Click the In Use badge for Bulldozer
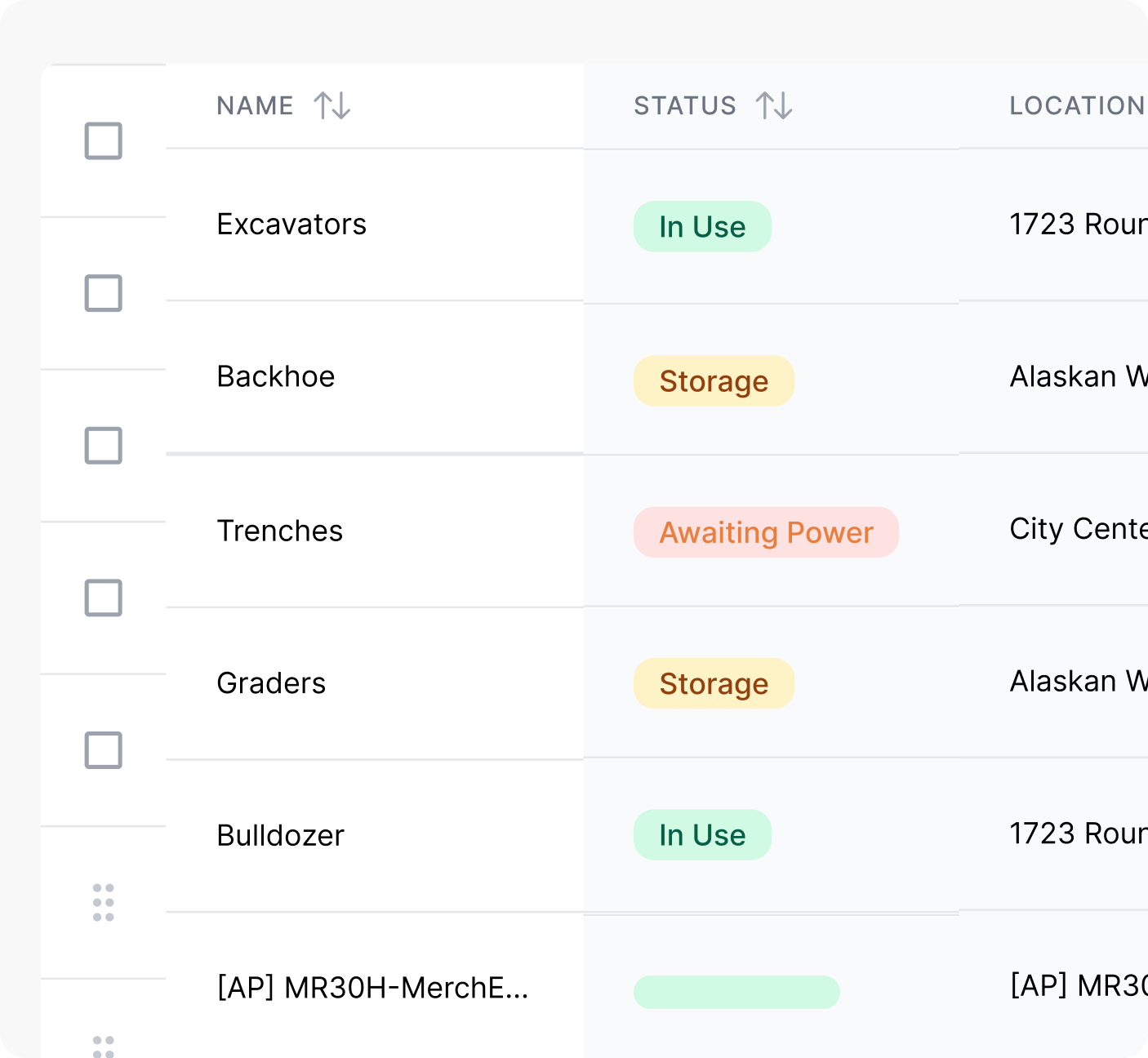Image resolution: width=1148 pixels, height=1058 pixels. pos(702,834)
